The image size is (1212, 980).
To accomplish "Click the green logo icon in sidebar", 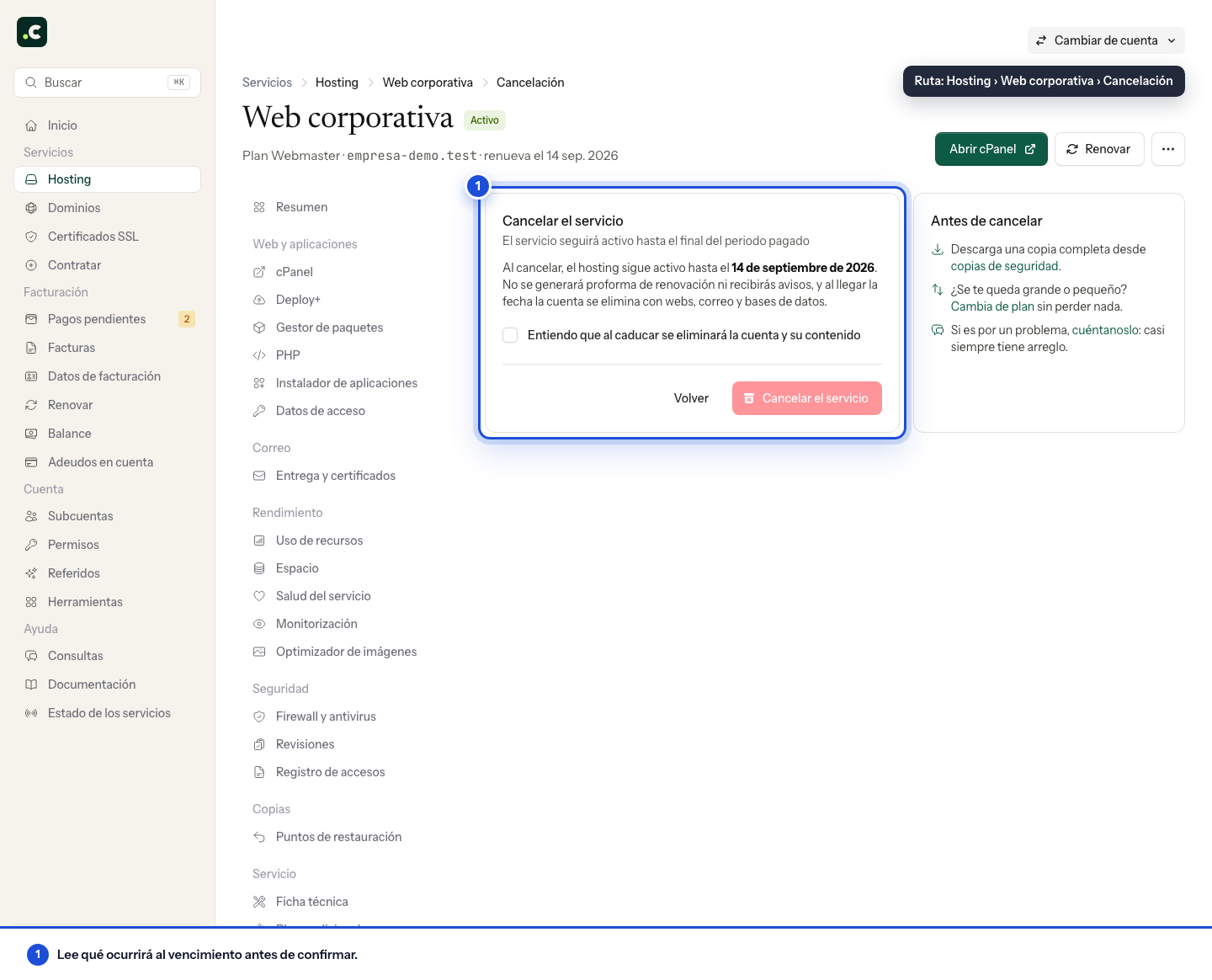I will pyautogui.click(x=32, y=32).
